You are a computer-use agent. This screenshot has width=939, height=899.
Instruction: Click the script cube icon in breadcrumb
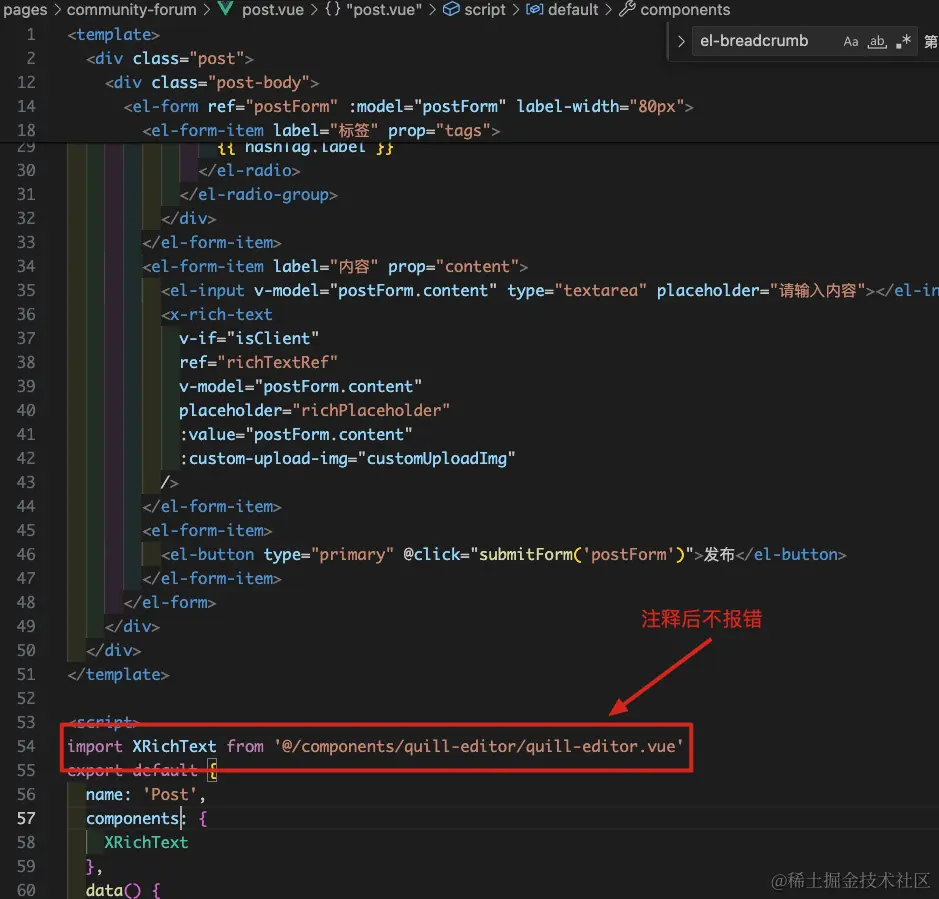pos(451,9)
